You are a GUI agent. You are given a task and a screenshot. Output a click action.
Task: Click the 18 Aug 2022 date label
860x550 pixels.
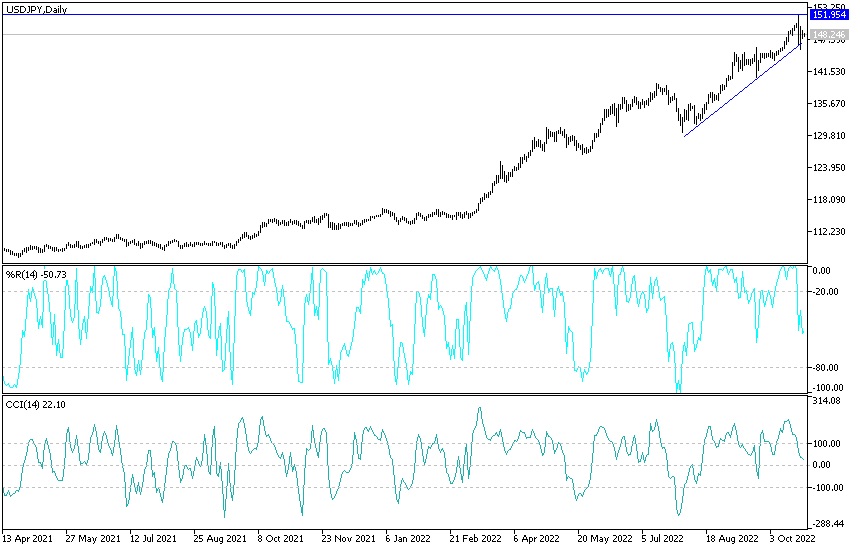click(732, 538)
